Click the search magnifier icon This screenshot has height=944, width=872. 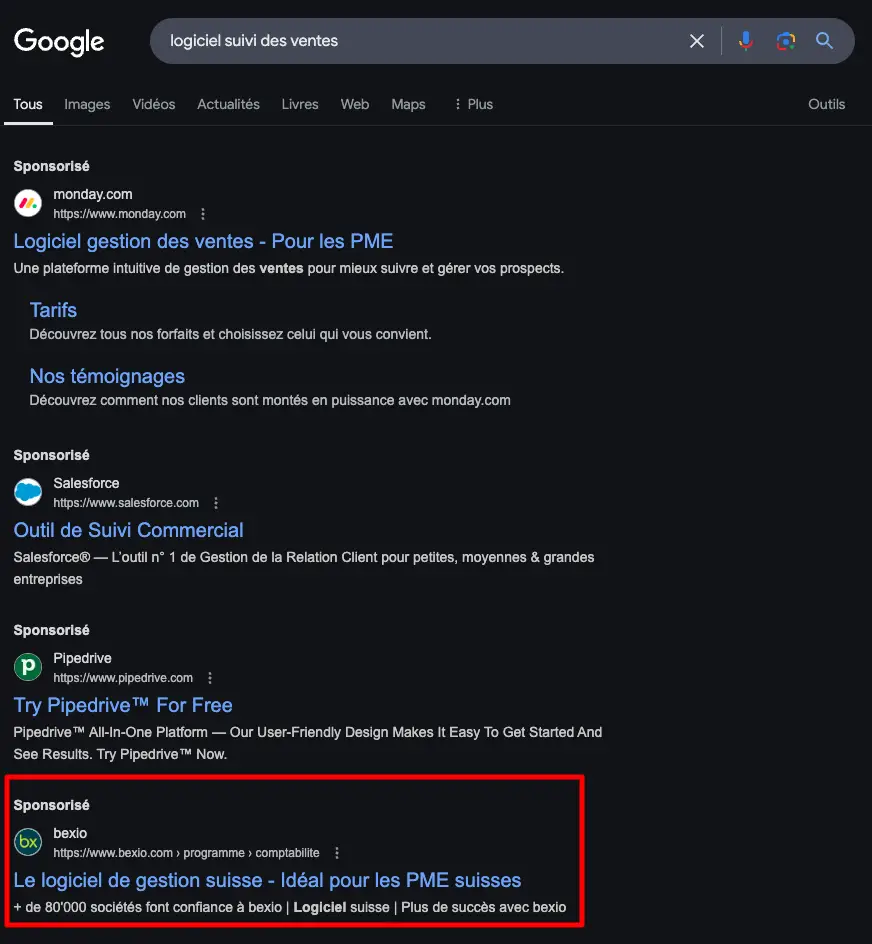825,41
